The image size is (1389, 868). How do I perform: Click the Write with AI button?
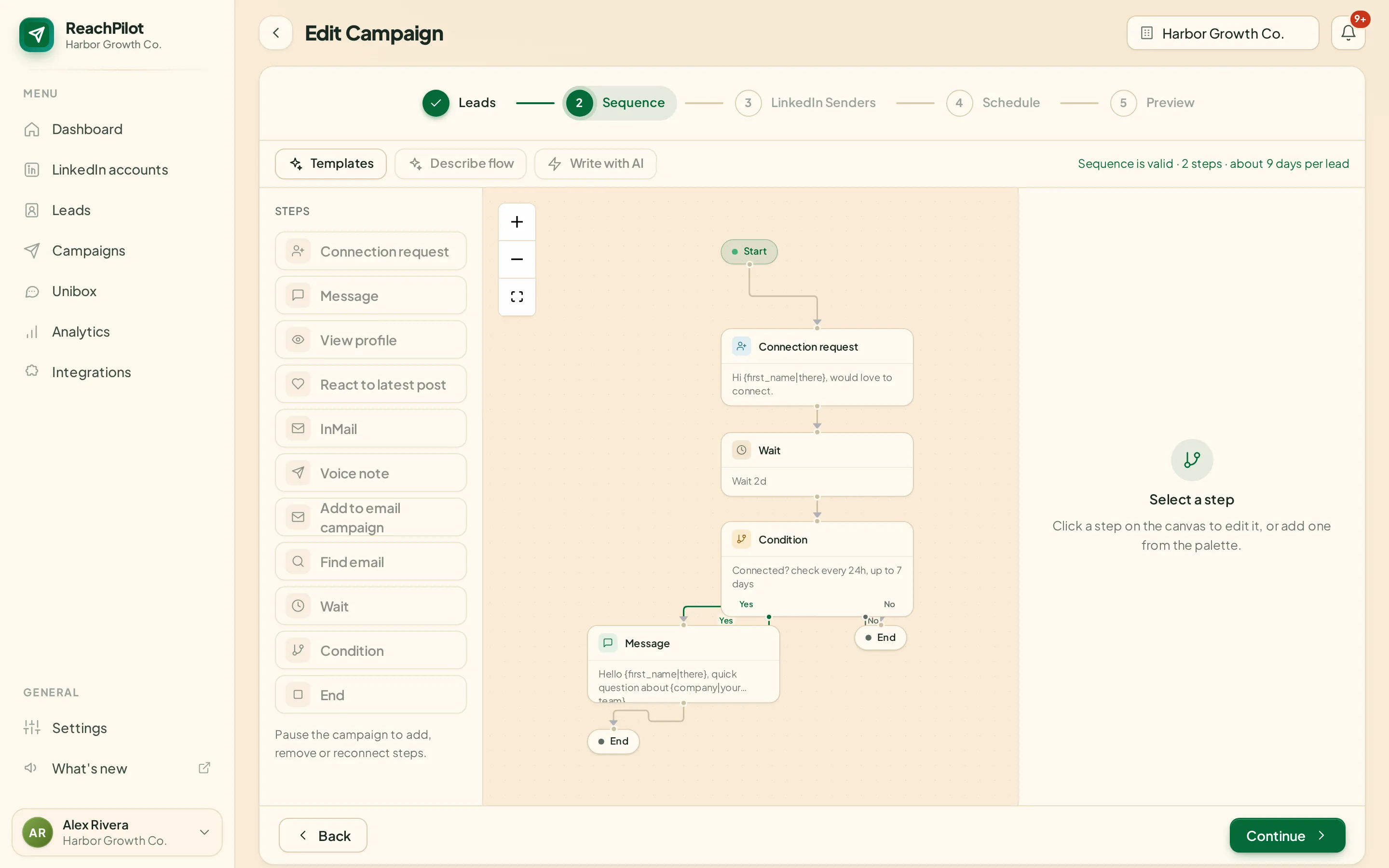[595, 163]
